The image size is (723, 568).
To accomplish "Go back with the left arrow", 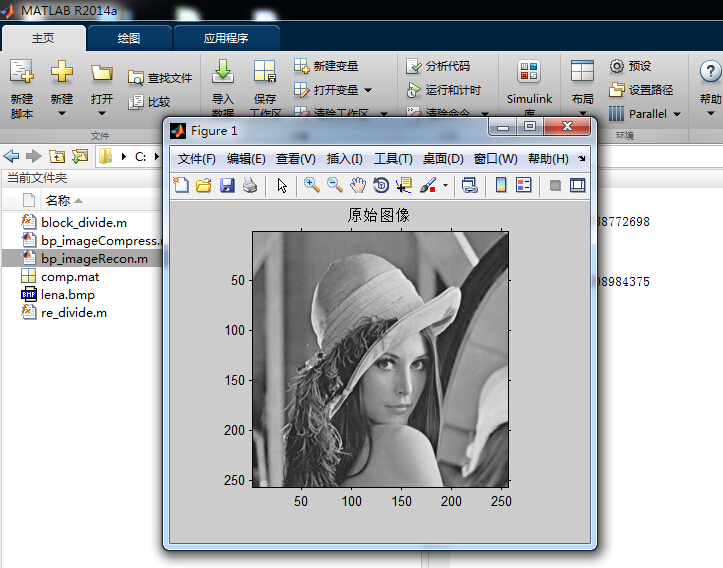I will coord(11,156).
